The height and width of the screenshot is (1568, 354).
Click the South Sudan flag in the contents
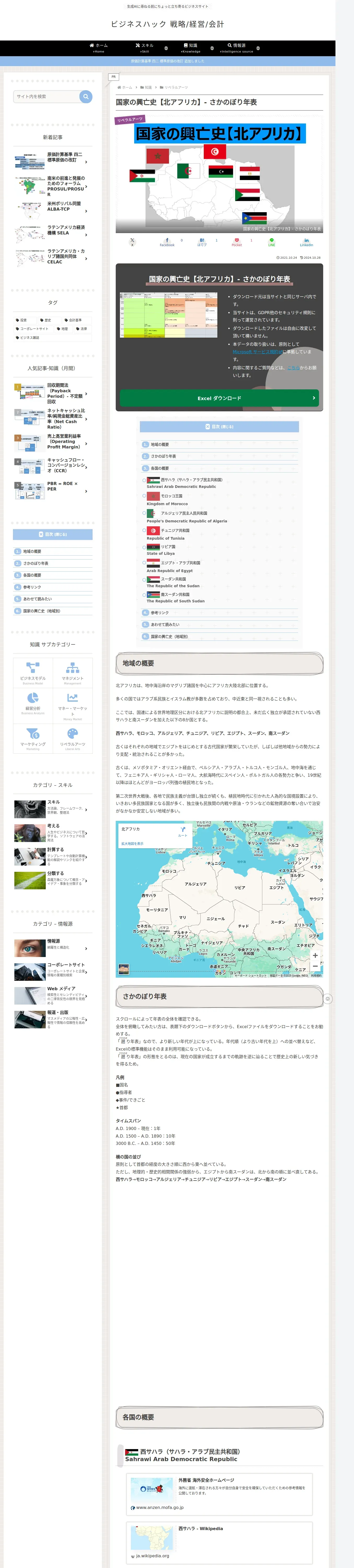click(x=153, y=595)
